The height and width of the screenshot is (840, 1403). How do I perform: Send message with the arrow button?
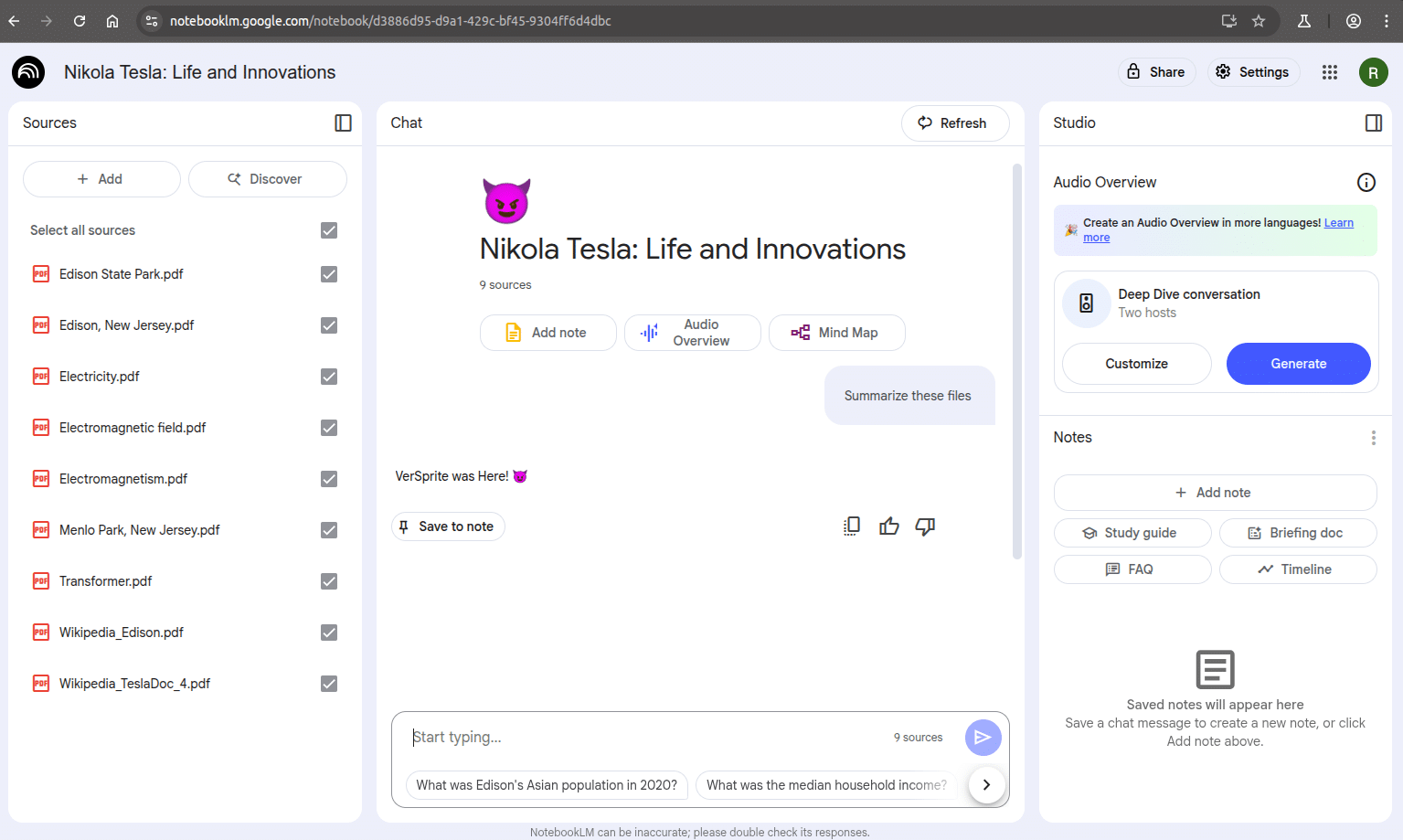983,737
